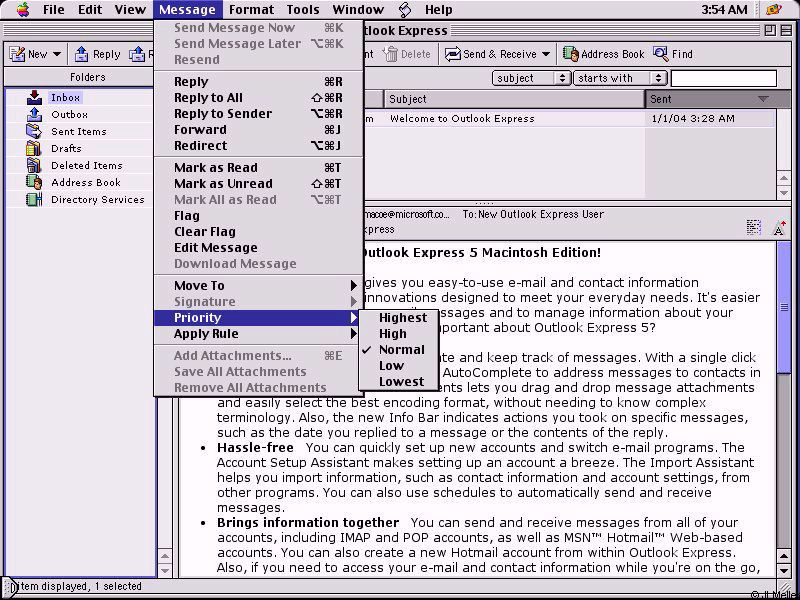The height and width of the screenshot is (600, 800).
Task: Click the Directory Services icon in Folders
Action: [x=34, y=200]
